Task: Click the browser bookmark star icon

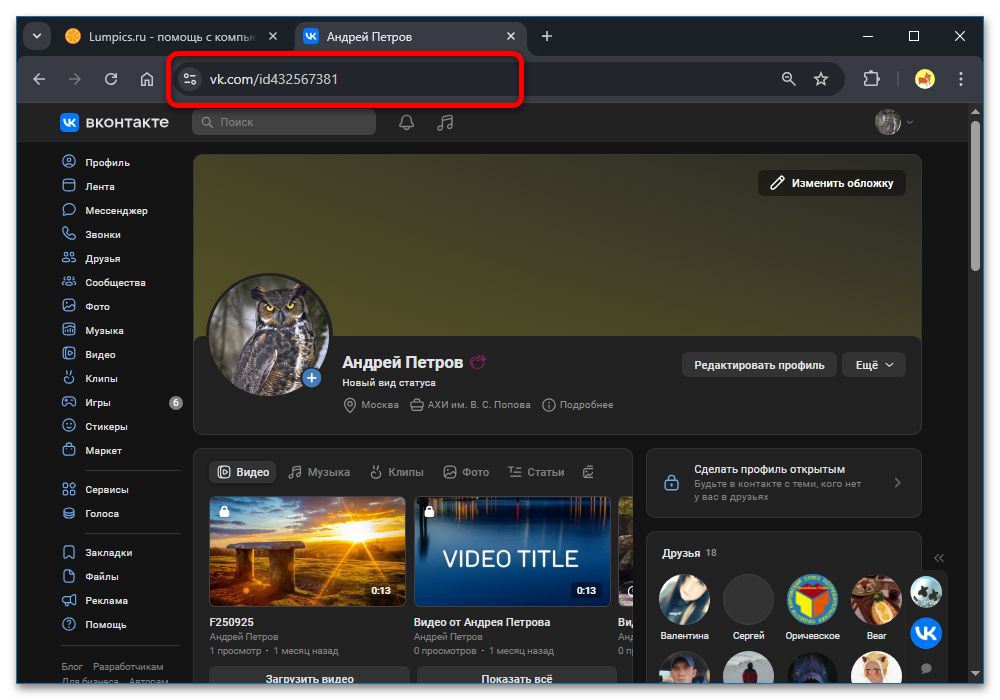Action: point(821,79)
